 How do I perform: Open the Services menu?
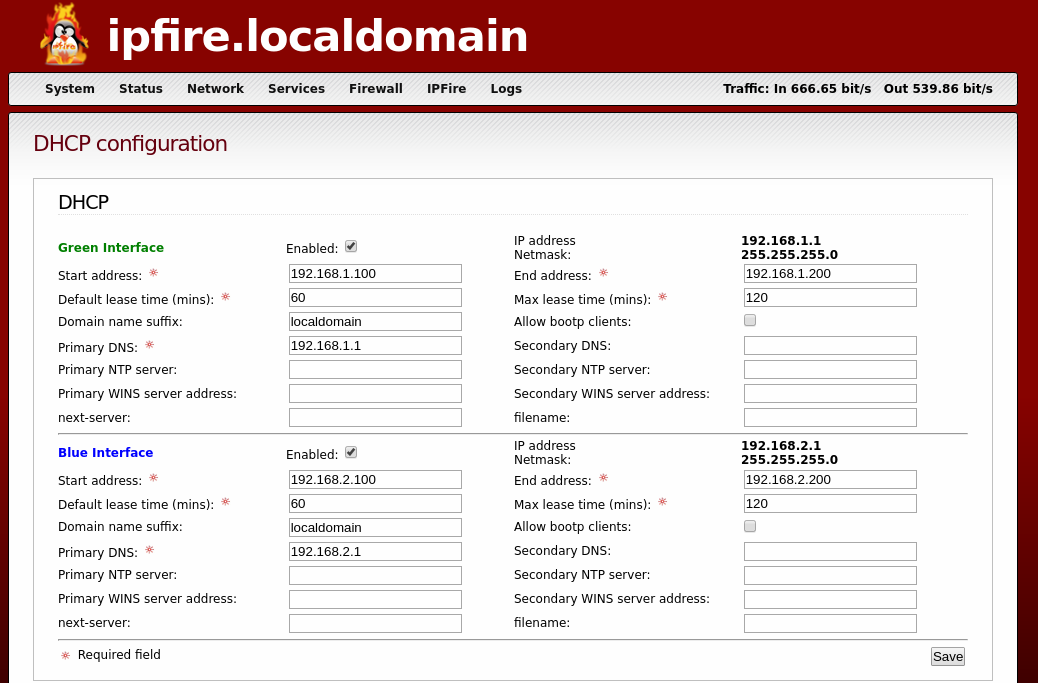coord(296,89)
